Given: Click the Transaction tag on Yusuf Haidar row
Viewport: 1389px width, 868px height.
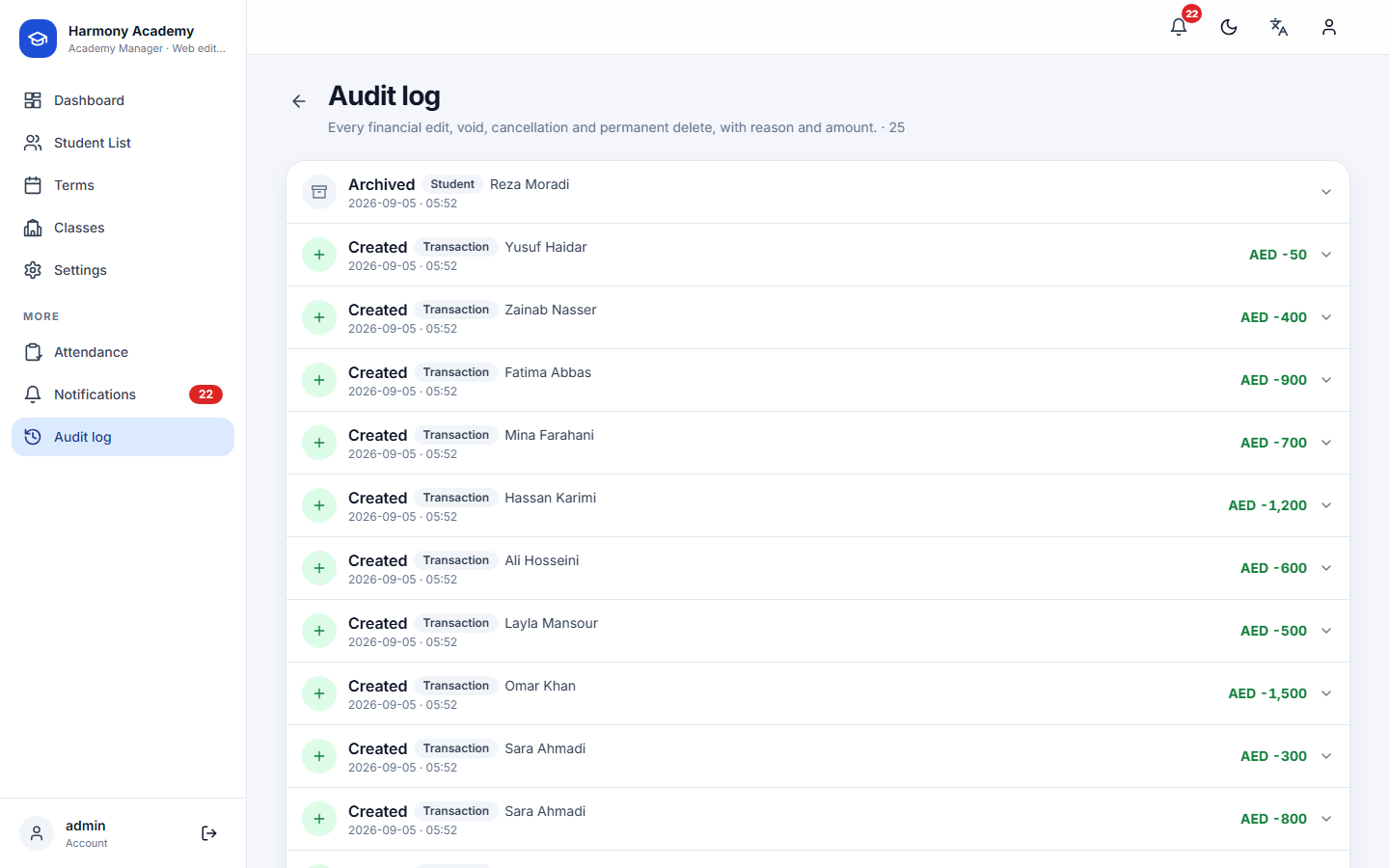Looking at the screenshot, I should tap(456, 247).
